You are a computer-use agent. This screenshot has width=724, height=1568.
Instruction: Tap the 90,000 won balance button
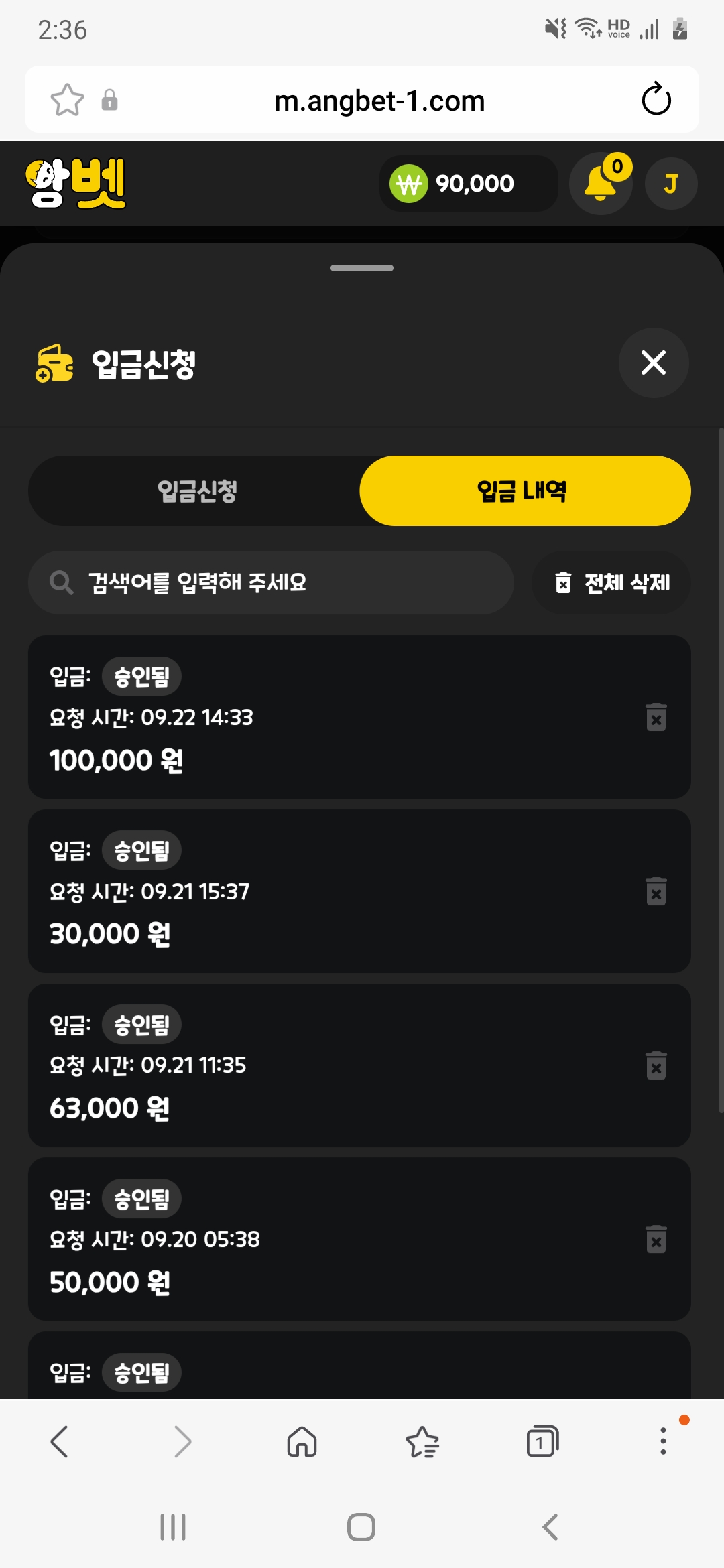pos(469,184)
